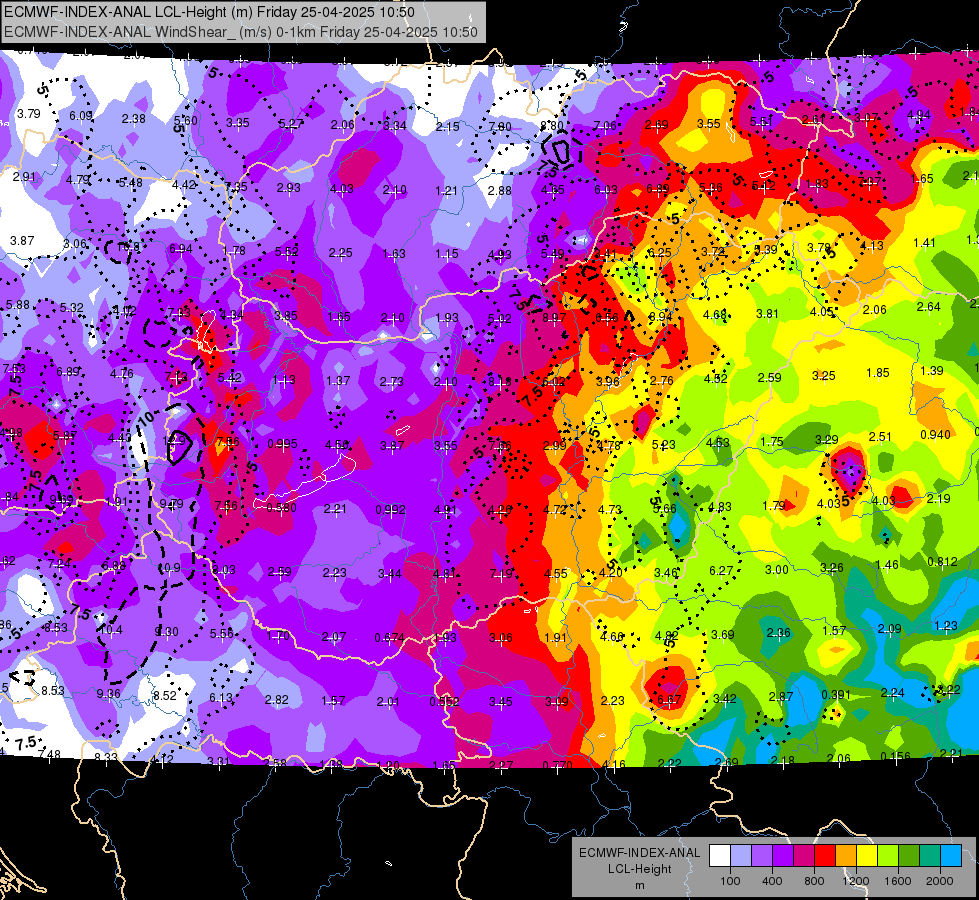979x900 pixels.
Task: Click the legend label 400
Action: click(772, 881)
